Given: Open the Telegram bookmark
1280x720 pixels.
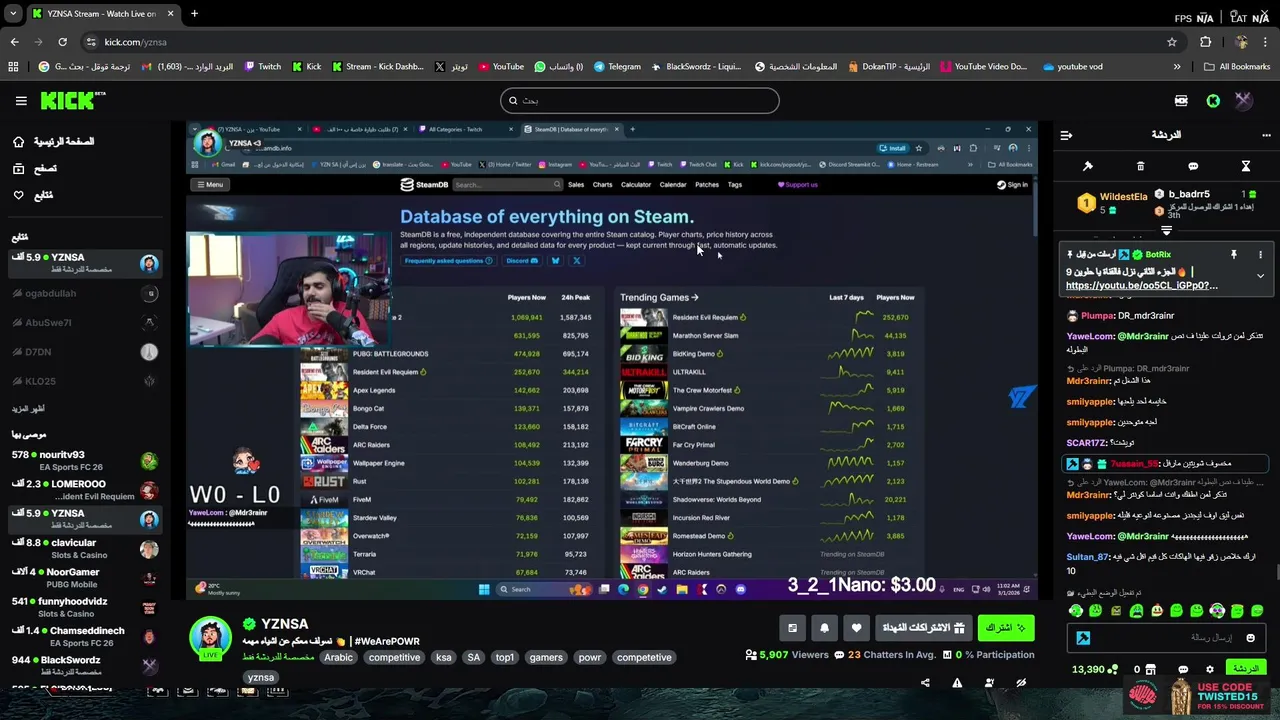Looking at the screenshot, I should coord(617,67).
